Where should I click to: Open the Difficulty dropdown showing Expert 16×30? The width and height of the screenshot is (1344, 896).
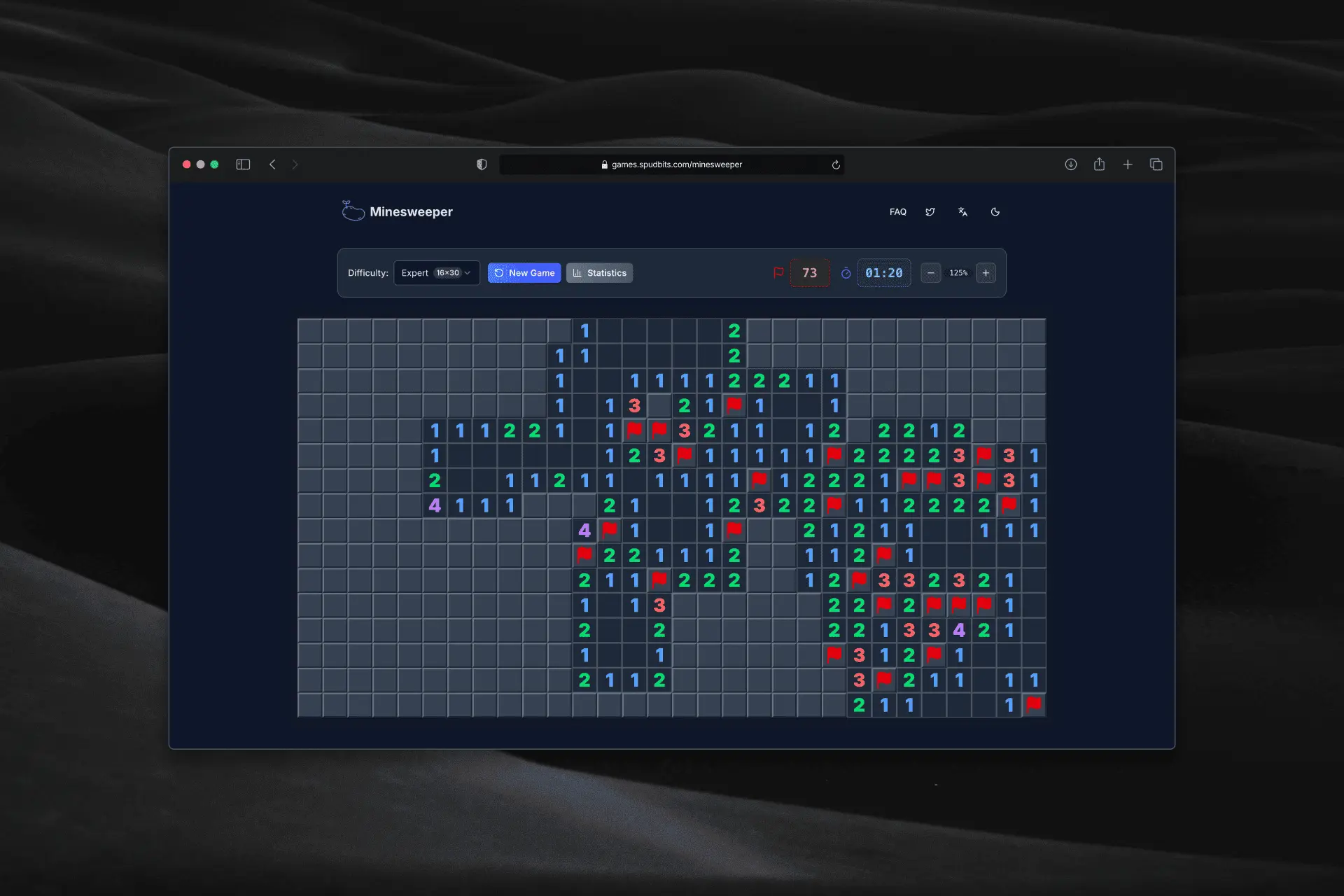point(436,273)
